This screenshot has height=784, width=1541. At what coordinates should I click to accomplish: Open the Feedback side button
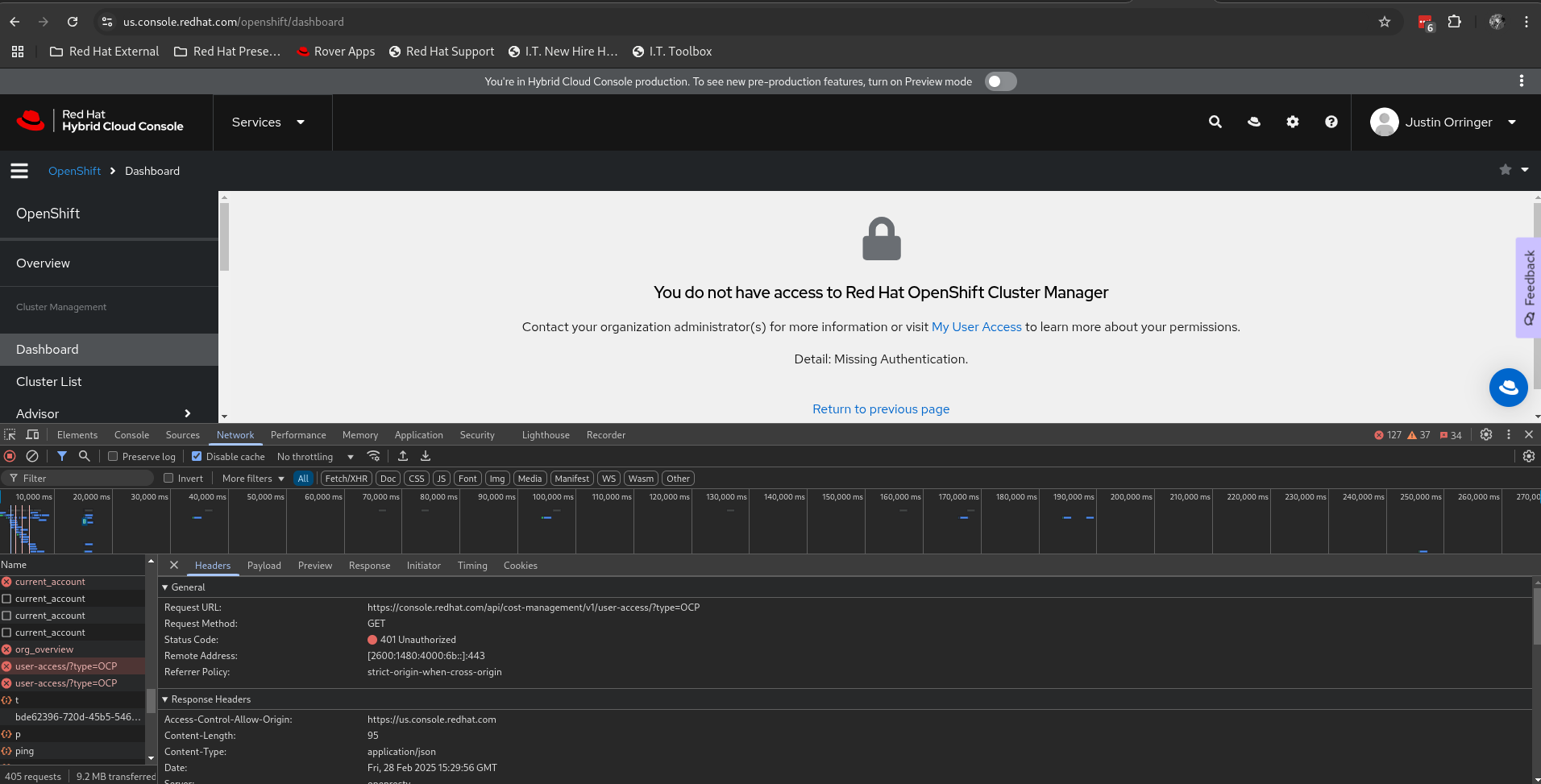(1528, 288)
